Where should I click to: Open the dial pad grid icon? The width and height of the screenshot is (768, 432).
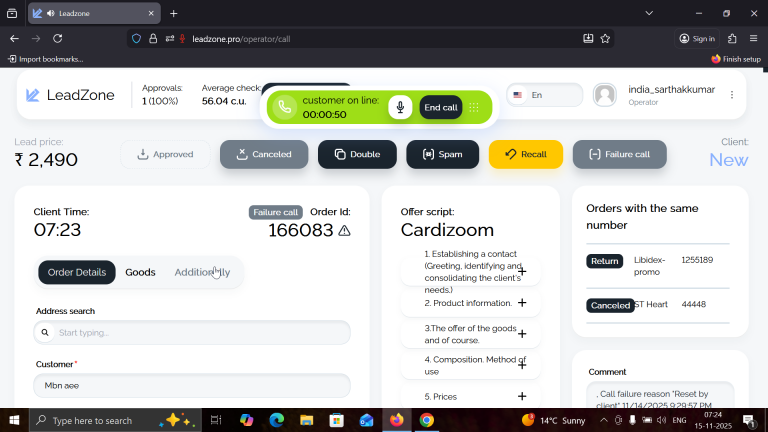[x=474, y=107]
